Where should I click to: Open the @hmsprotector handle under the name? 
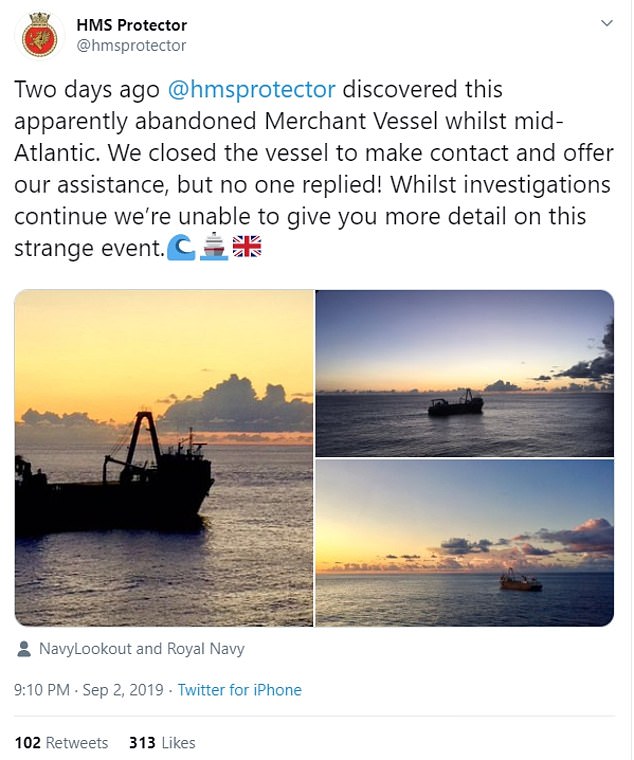pyautogui.click(x=131, y=45)
